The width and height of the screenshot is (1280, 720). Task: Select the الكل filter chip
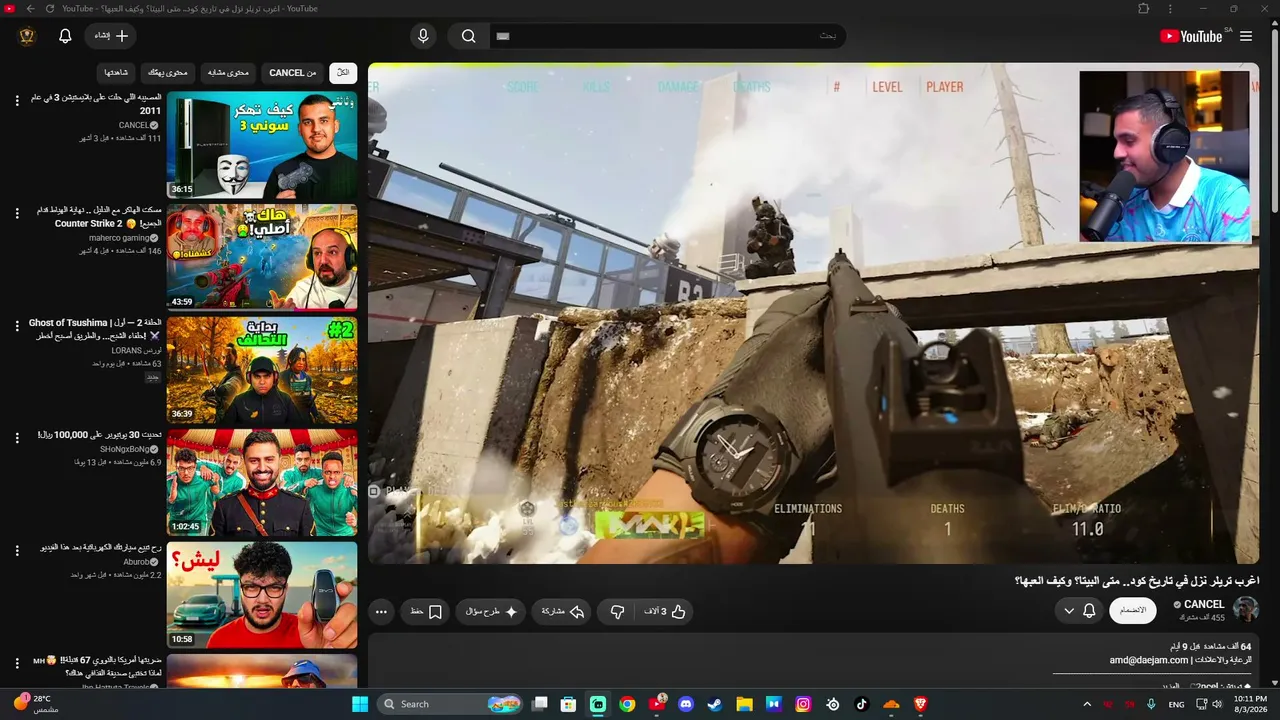pos(343,73)
